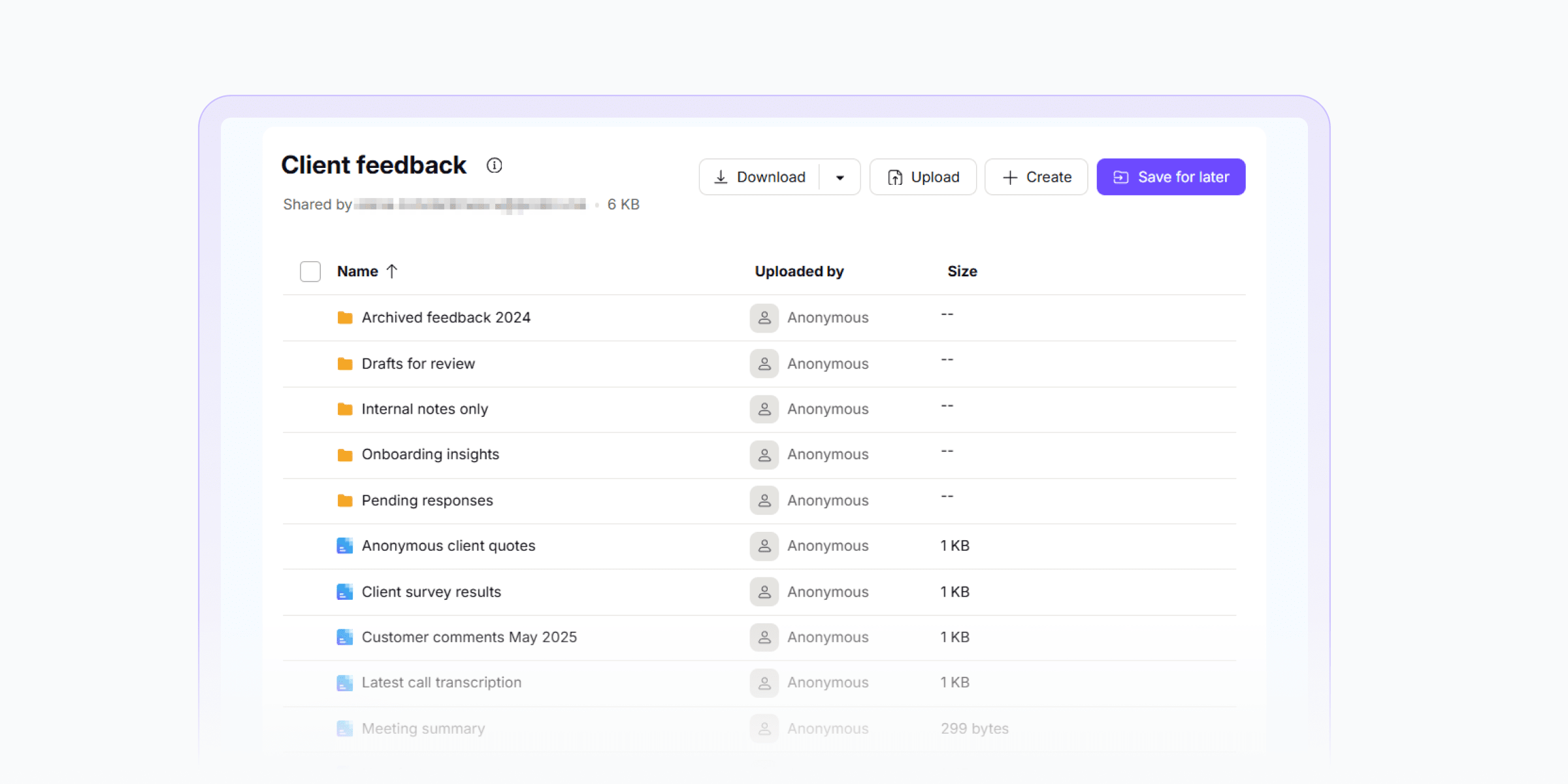Click the Customer comments May 2025 file icon
Viewport: 1568px width, 784px height.
coord(345,637)
